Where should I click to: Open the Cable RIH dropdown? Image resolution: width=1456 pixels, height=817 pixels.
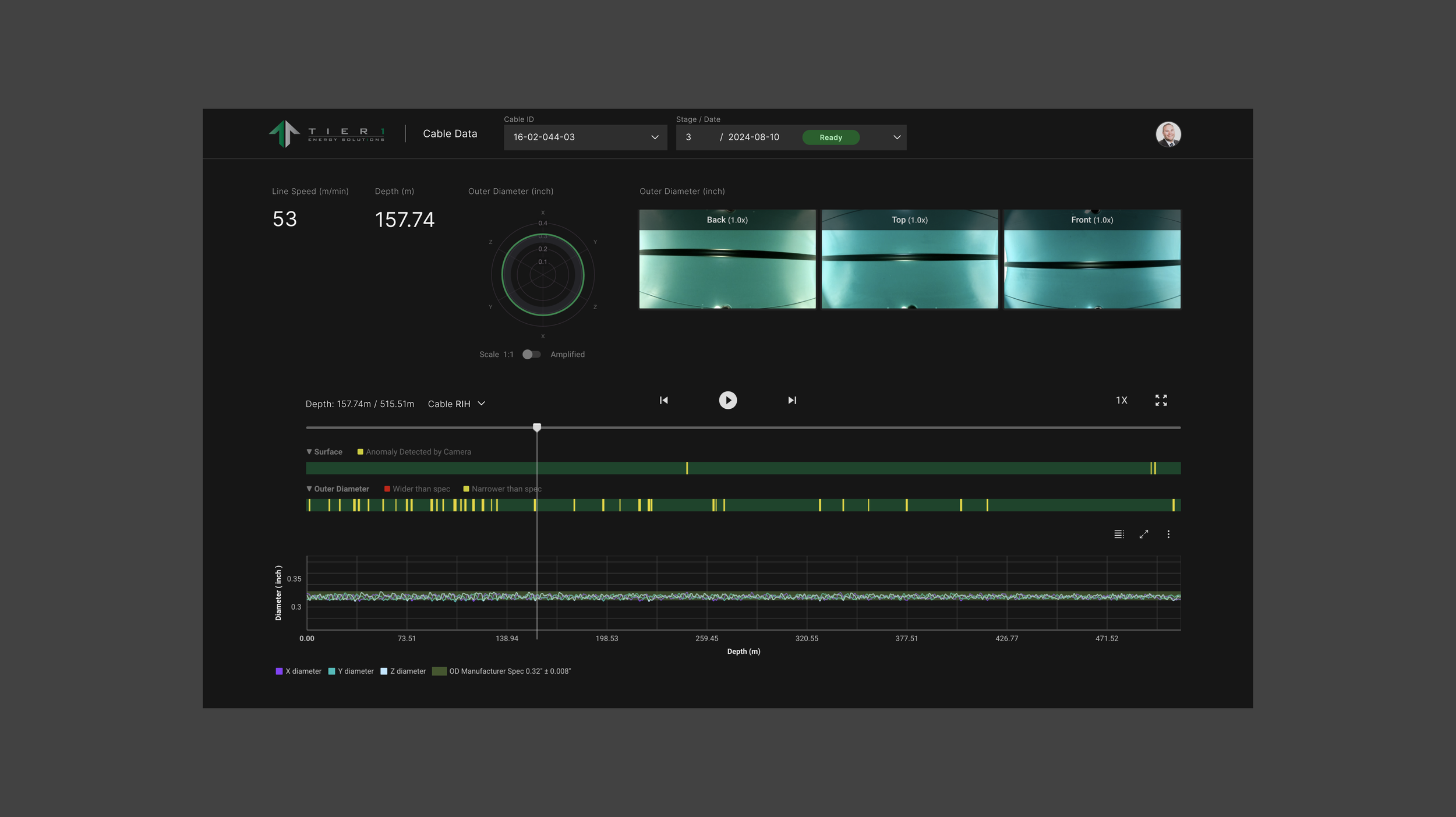point(456,404)
